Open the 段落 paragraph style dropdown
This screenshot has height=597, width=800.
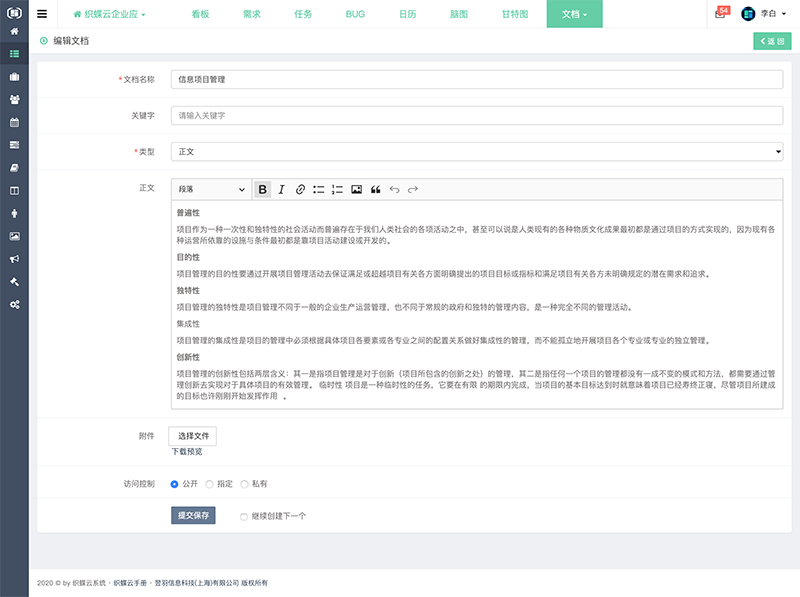coord(210,188)
